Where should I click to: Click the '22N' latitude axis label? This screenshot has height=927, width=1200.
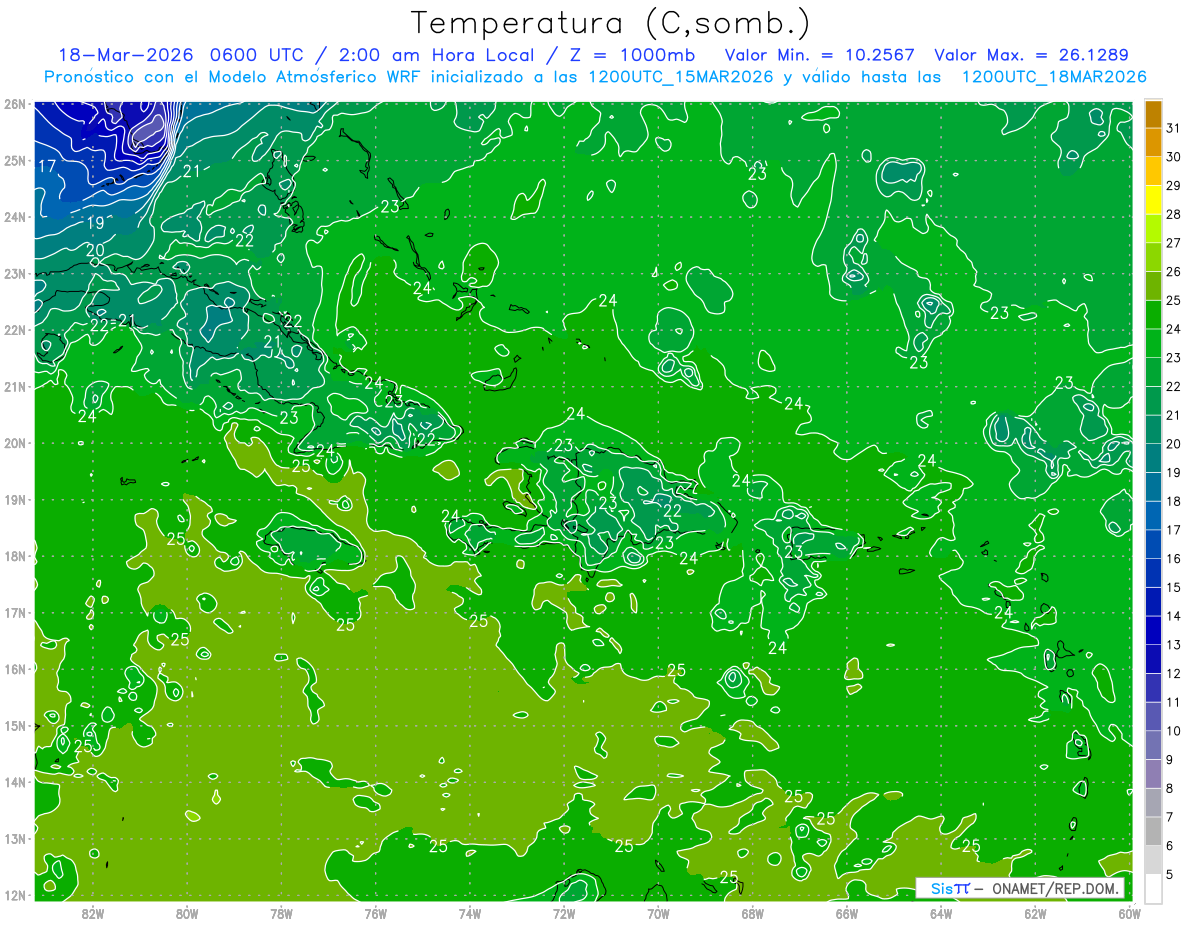coord(15,330)
